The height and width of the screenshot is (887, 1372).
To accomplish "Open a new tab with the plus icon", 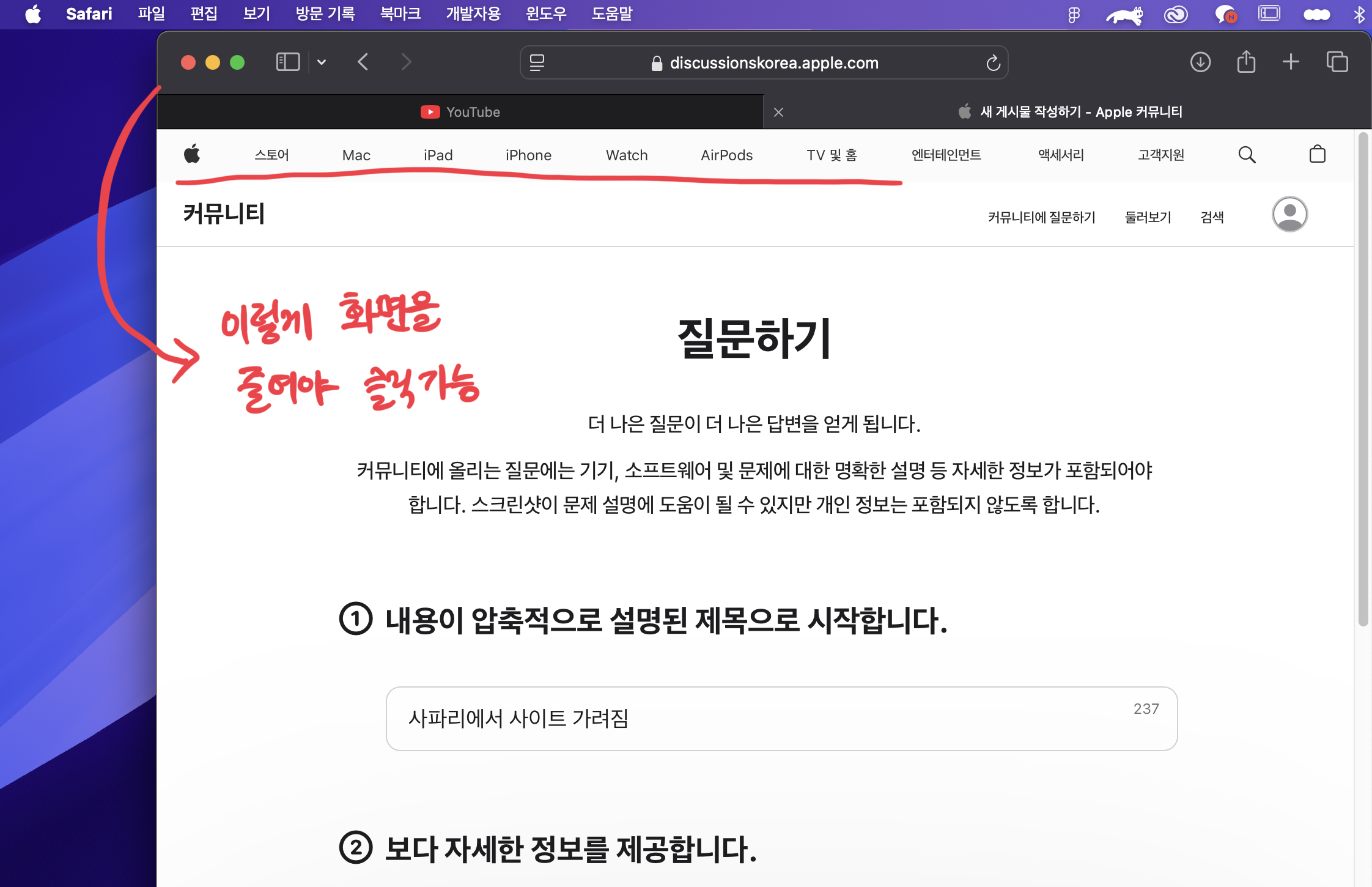I will (1291, 62).
